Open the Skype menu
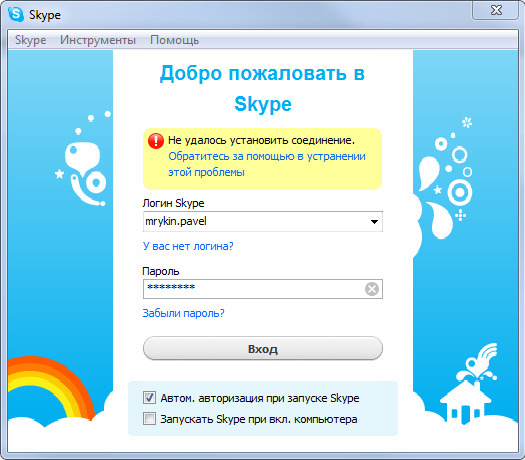 (30, 40)
